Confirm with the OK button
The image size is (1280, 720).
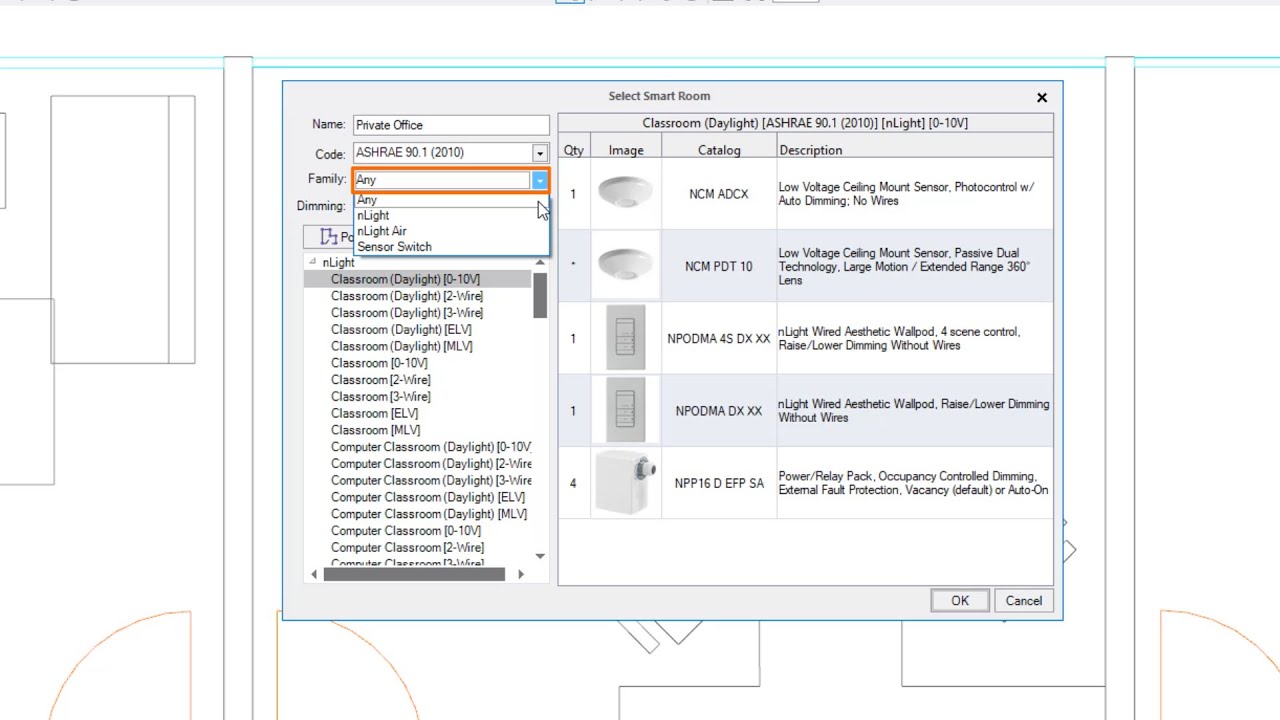coord(960,601)
